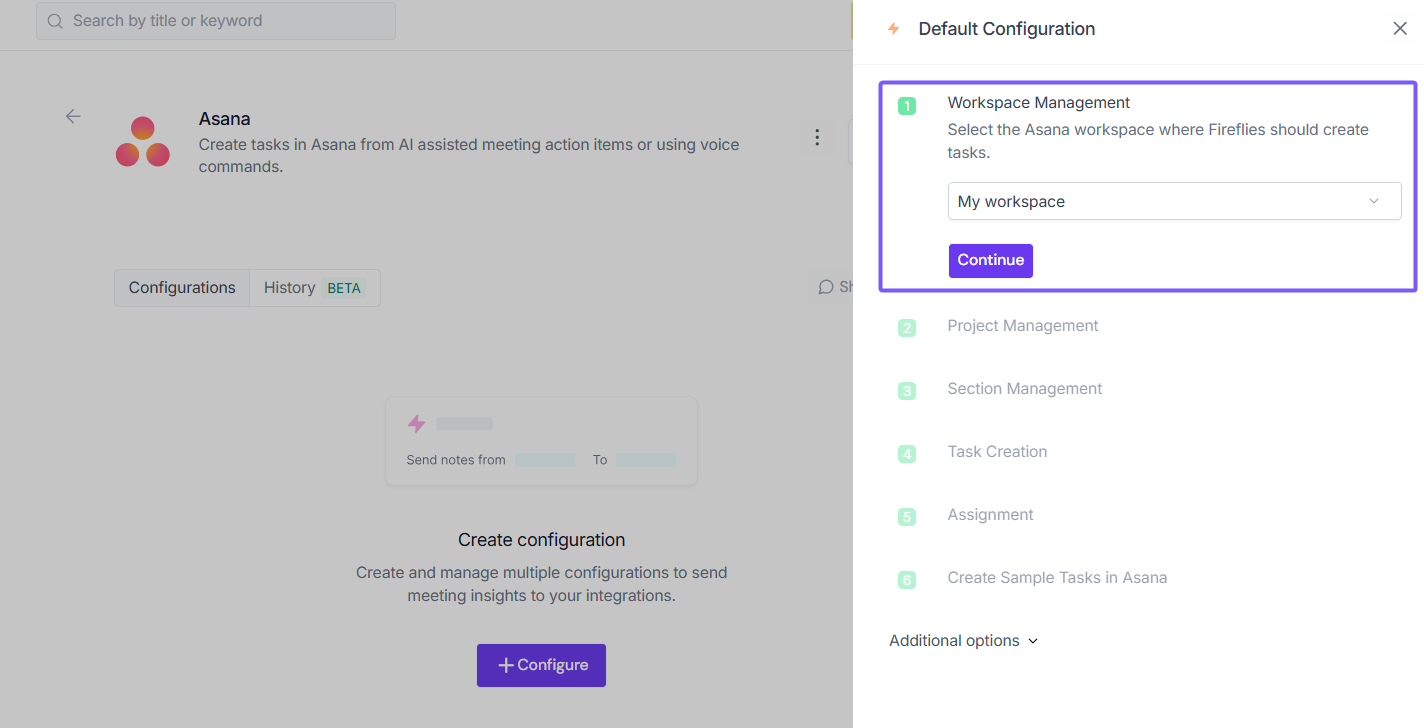
Task: Click the configuration preview card thumbnail
Action: pyautogui.click(x=541, y=441)
